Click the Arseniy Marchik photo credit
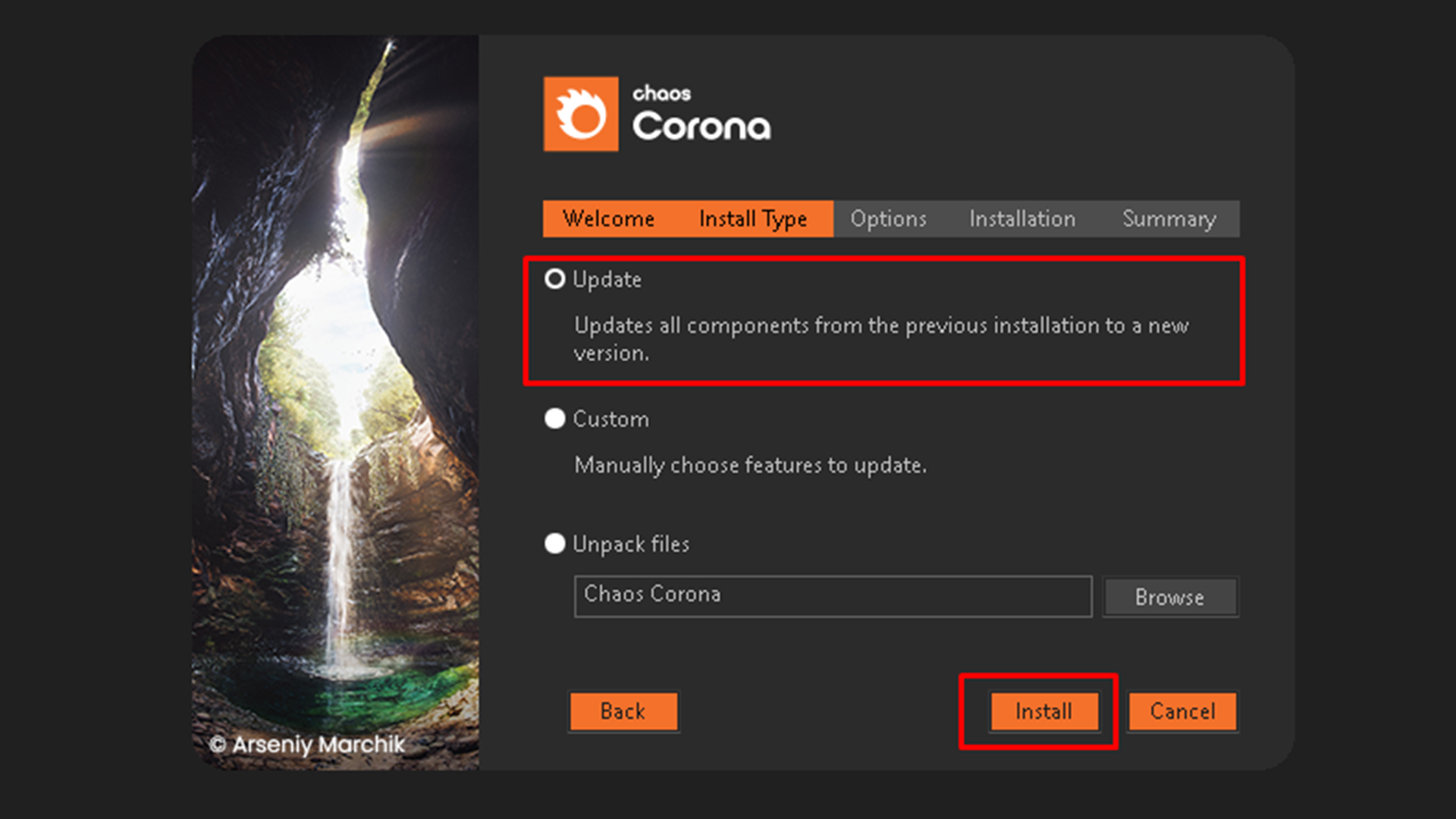Screen dimensions: 1456x819 click(308, 745)
